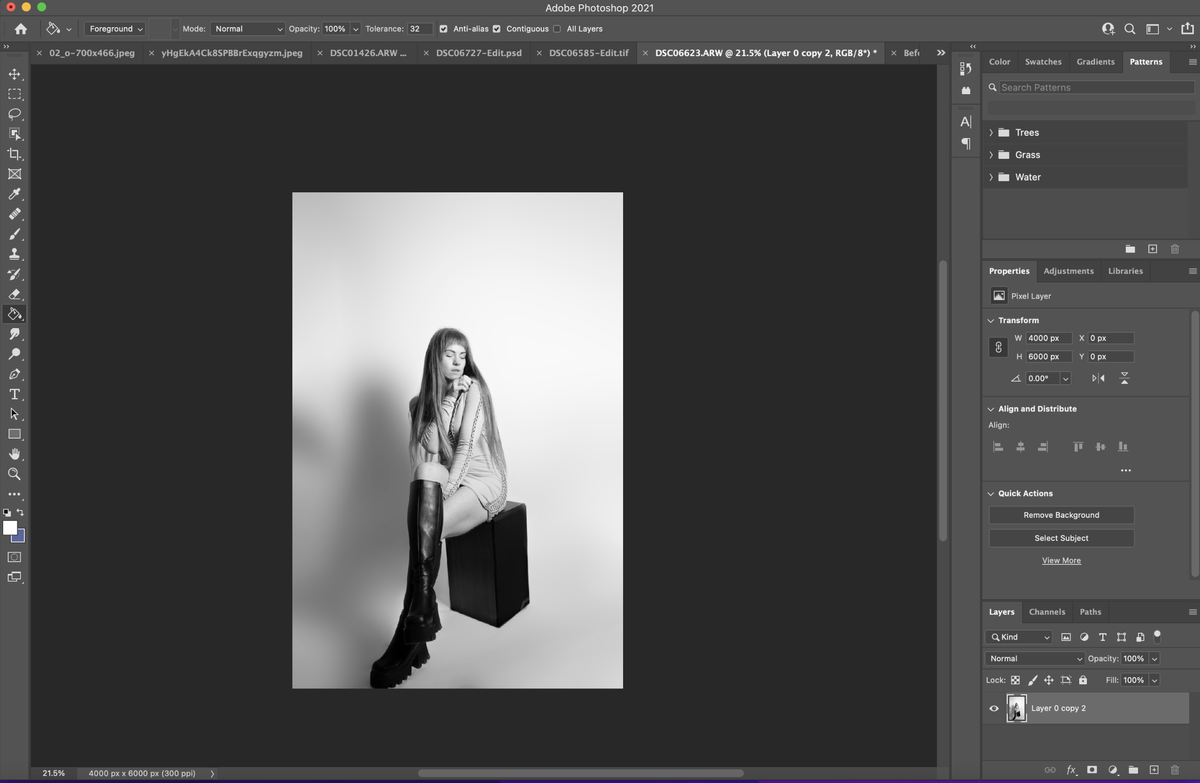Click the foreground color swatch

pos(12,528)
